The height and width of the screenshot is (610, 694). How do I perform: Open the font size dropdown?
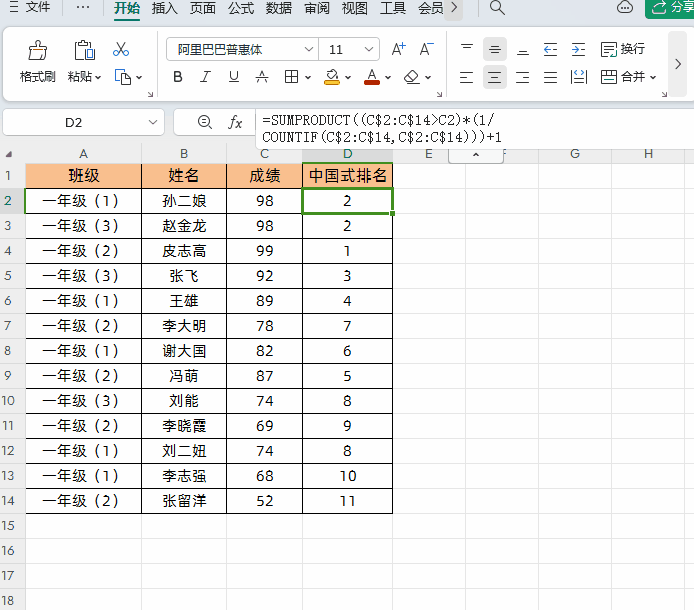(368, 49)
